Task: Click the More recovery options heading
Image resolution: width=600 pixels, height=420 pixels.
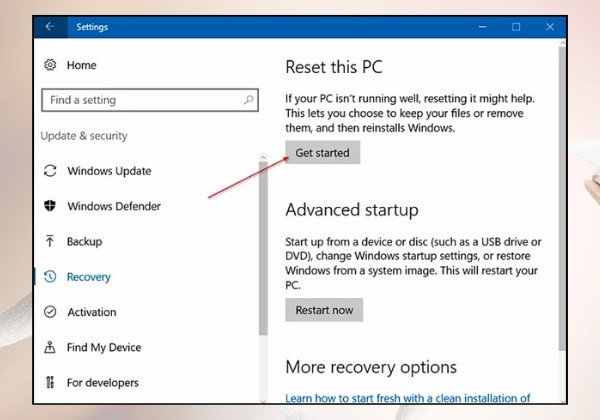Action: [371, 367]
